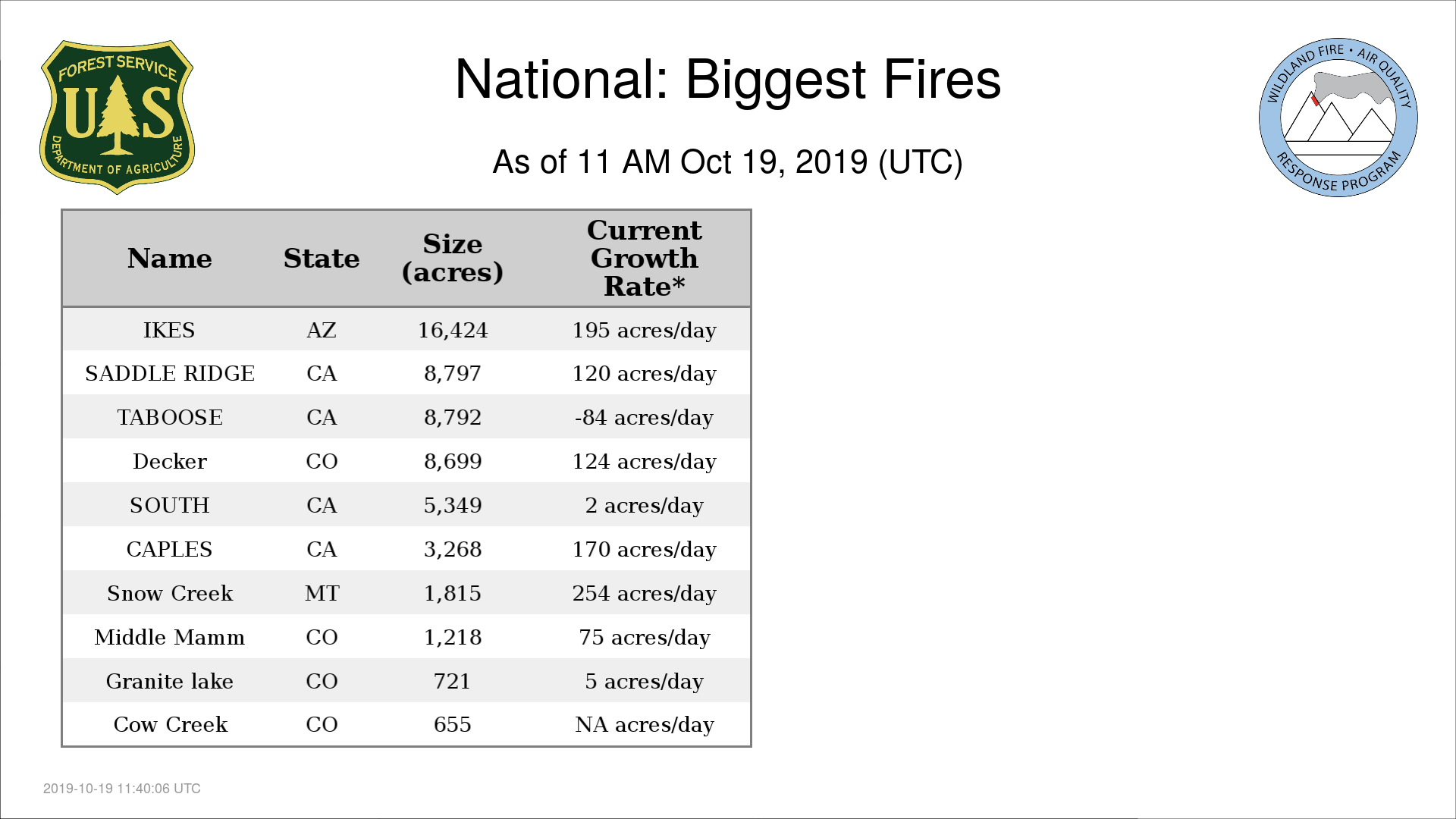Click the Current Growth Rate column header

(645, 258)
